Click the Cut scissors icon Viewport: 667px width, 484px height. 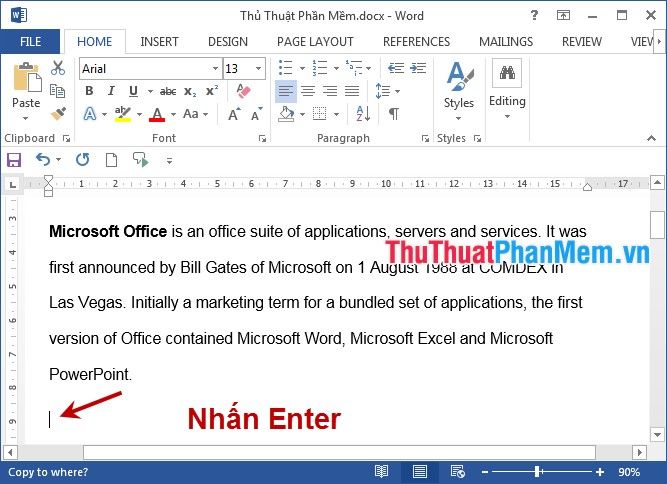(x=58, y=68)
